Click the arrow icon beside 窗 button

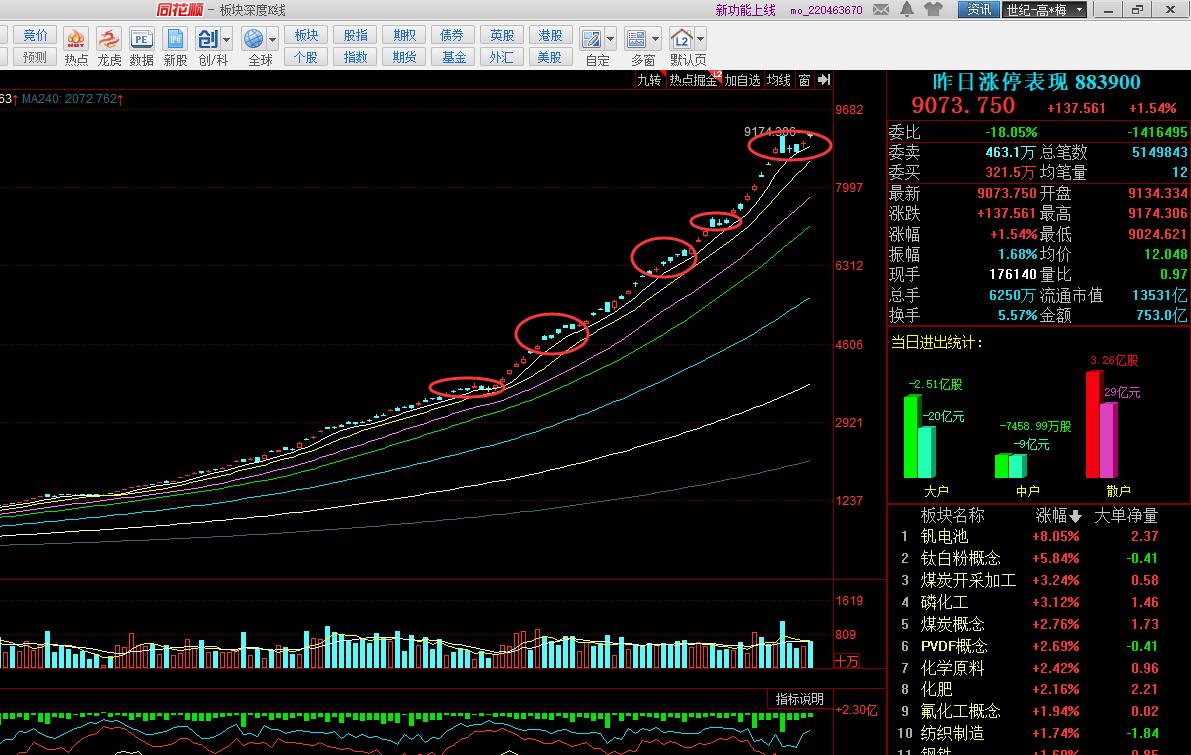point(823,80)
